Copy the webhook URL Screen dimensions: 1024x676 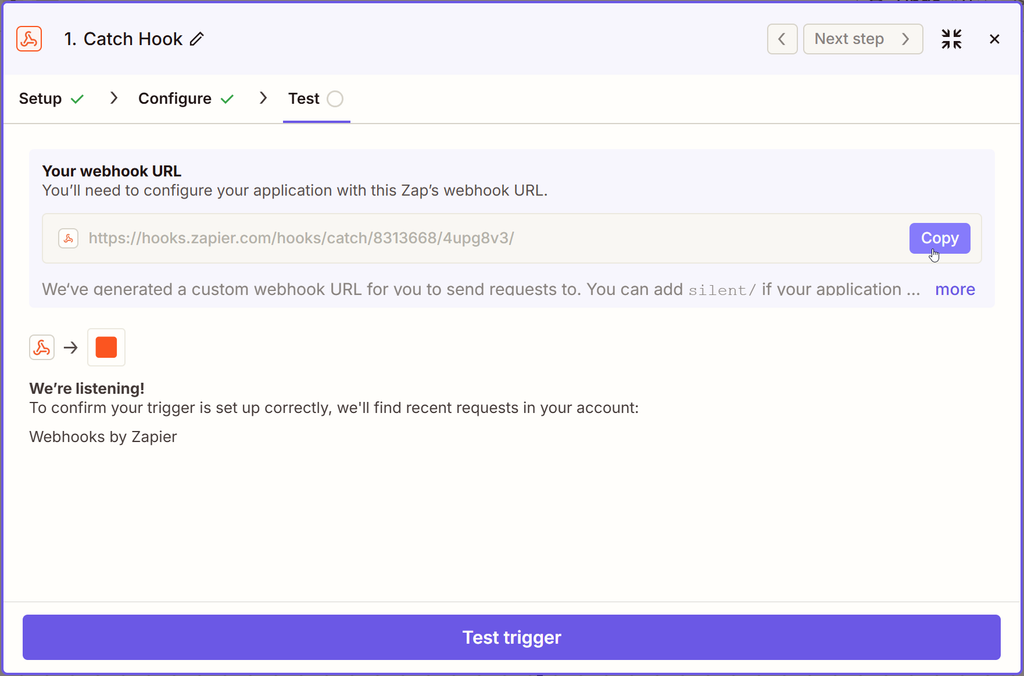(x=940, y=238)
